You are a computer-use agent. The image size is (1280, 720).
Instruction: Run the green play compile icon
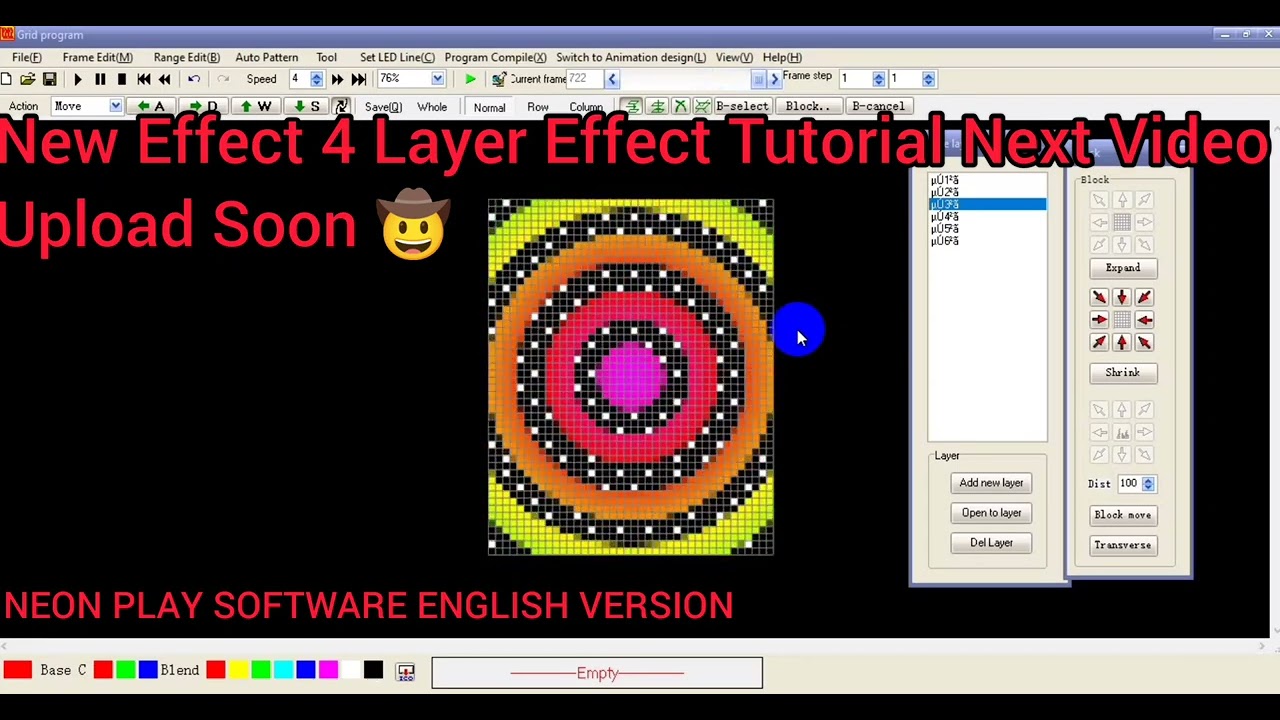point(470,79)
